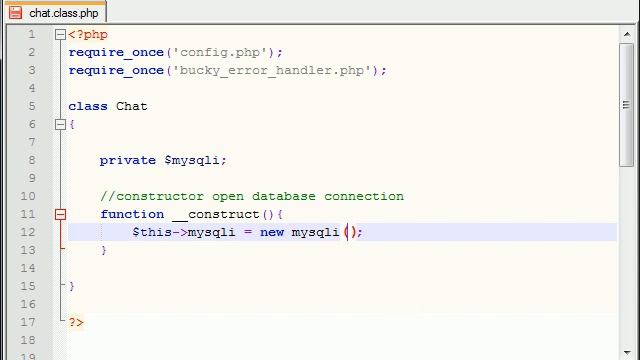Viewport: 640px width, 360px height.
Task: Click line number 5 in the margin
Action: [x=32, y=107]
